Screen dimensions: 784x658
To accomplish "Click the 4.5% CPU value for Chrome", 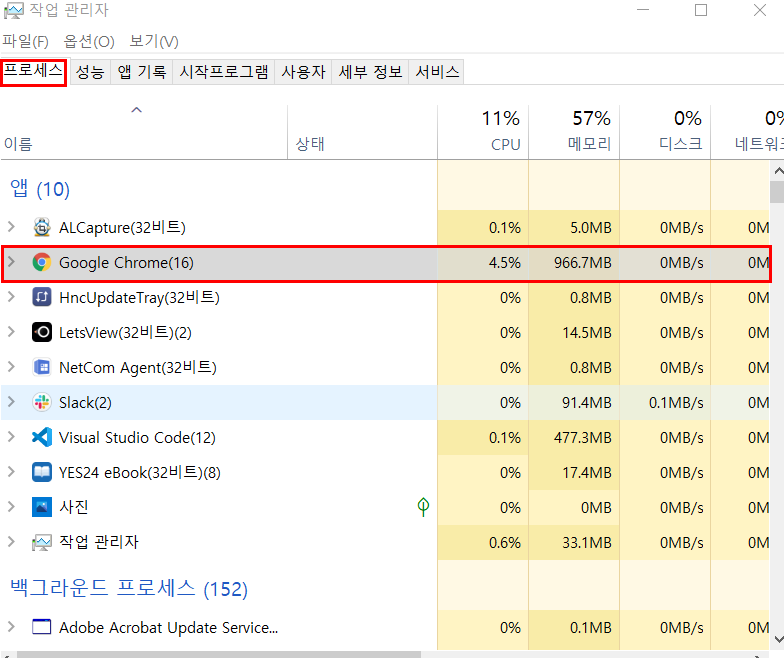I will pos(504,262).
